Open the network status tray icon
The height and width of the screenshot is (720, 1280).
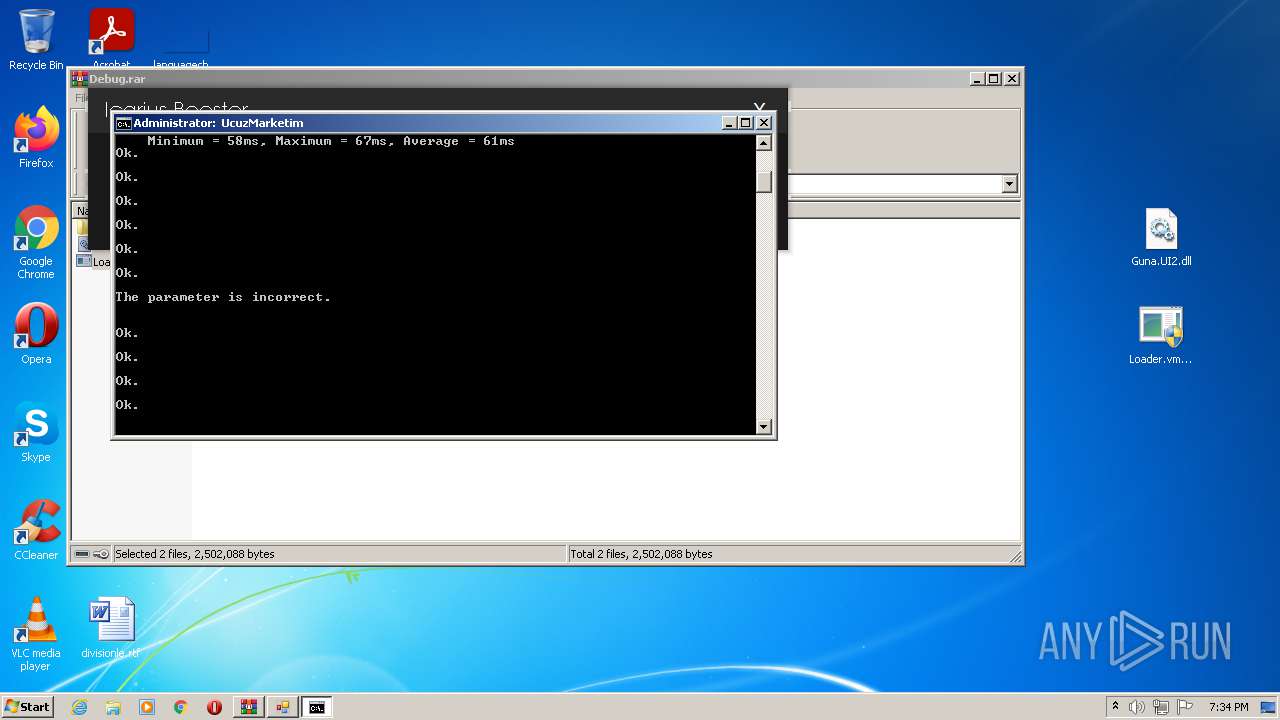click(1161, 707)
